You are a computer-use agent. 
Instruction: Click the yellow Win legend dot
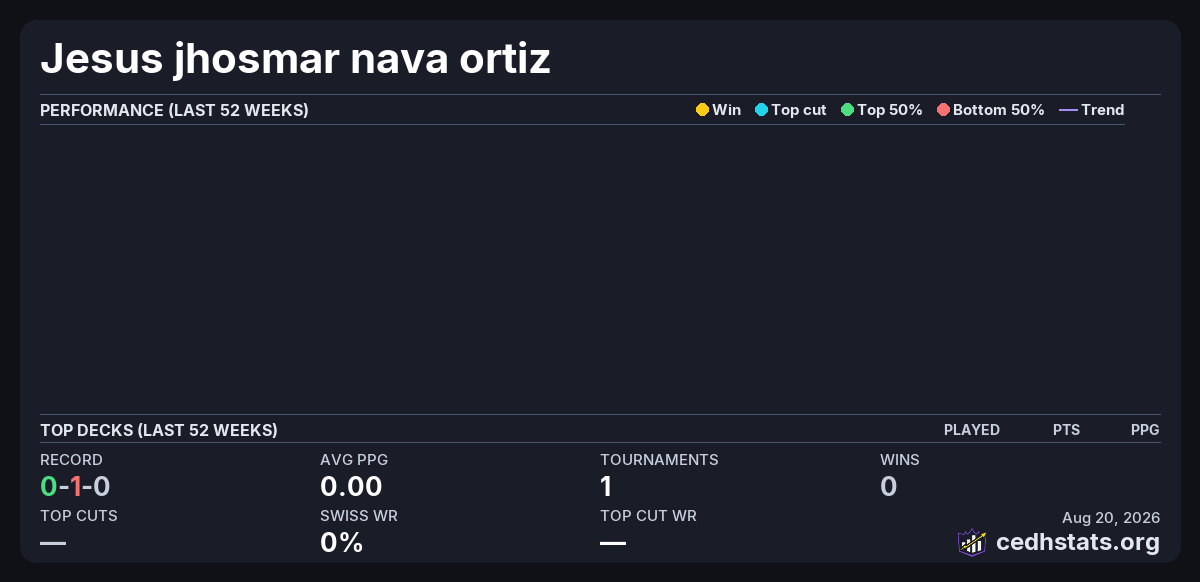[x=702, y=110]
